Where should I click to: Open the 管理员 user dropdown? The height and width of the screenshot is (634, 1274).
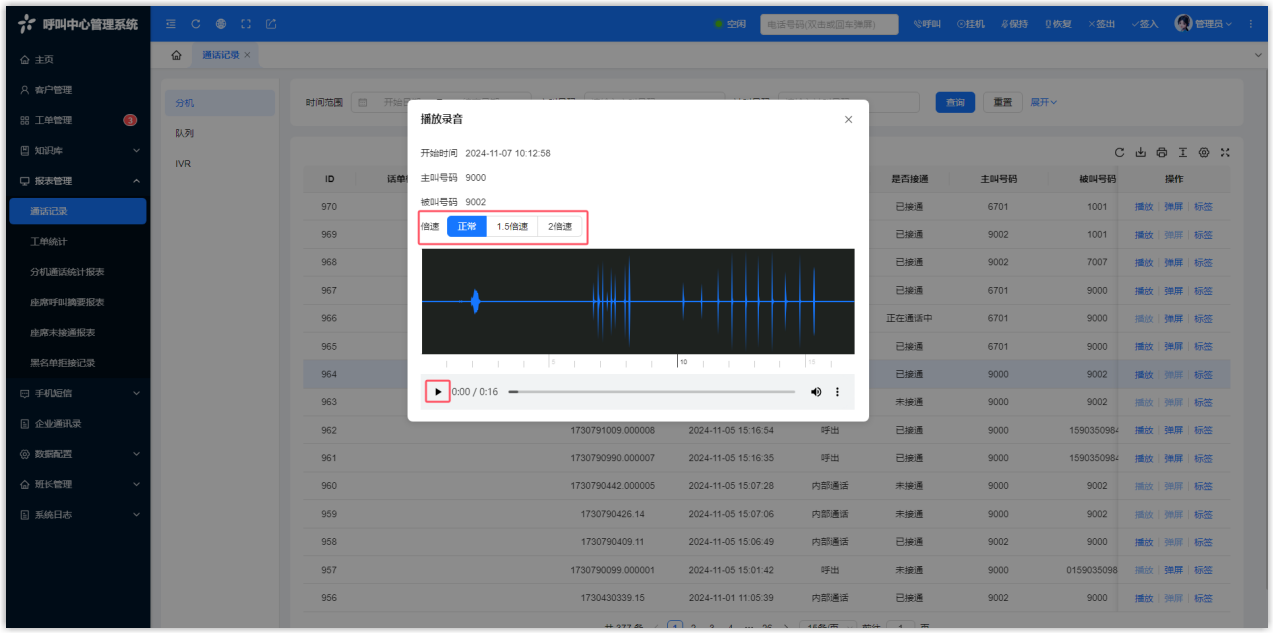[1206, 24]
